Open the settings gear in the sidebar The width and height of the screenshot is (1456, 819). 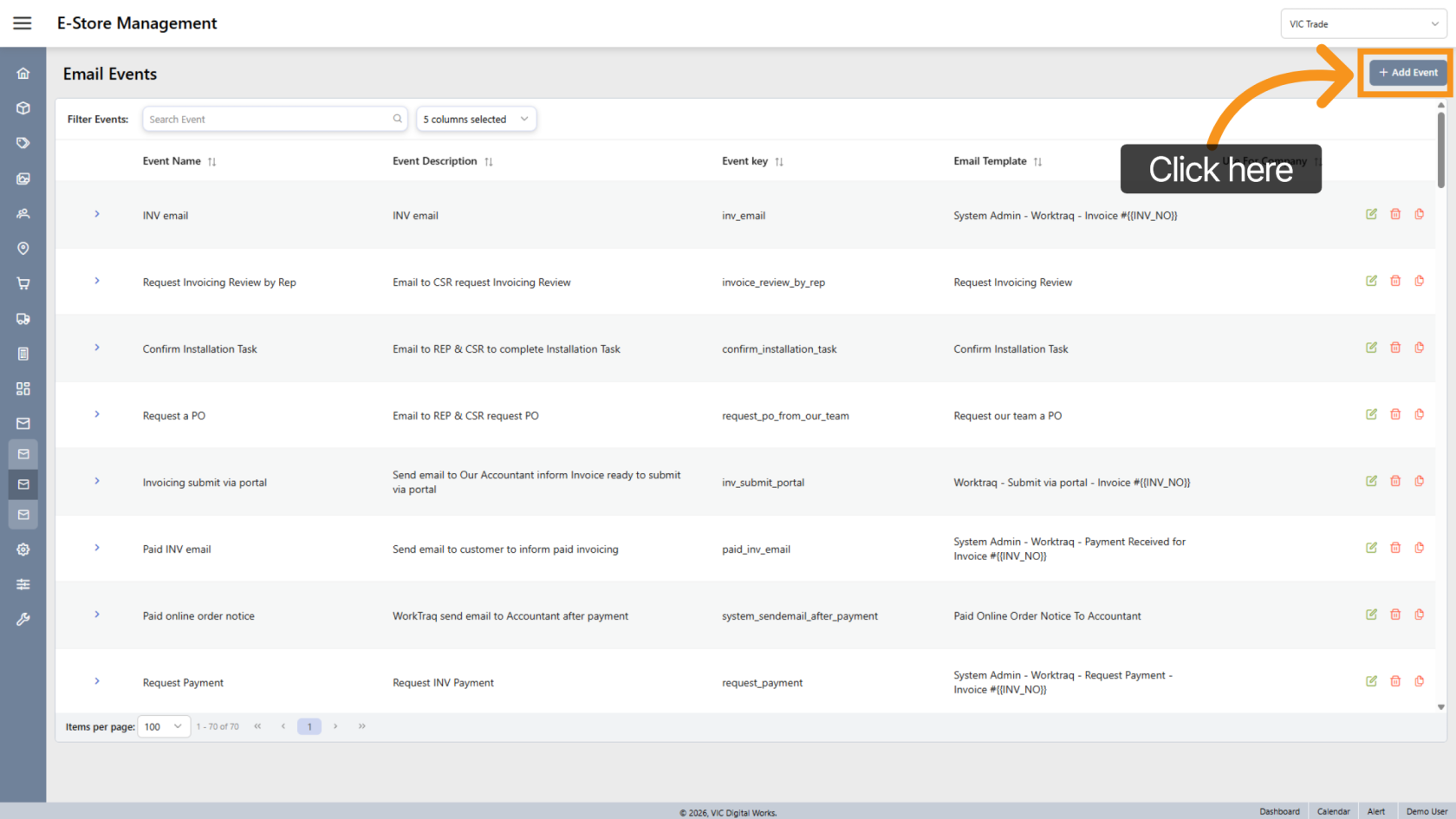click(23, 549)
